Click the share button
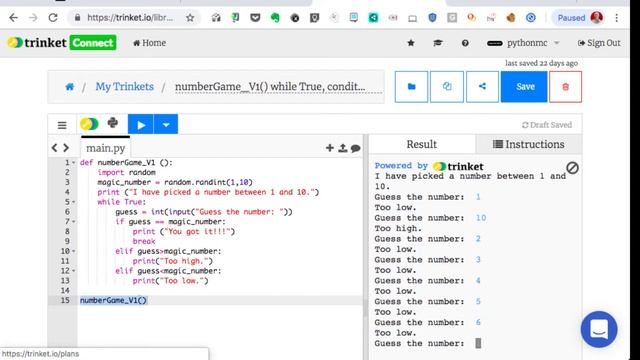 482,87
